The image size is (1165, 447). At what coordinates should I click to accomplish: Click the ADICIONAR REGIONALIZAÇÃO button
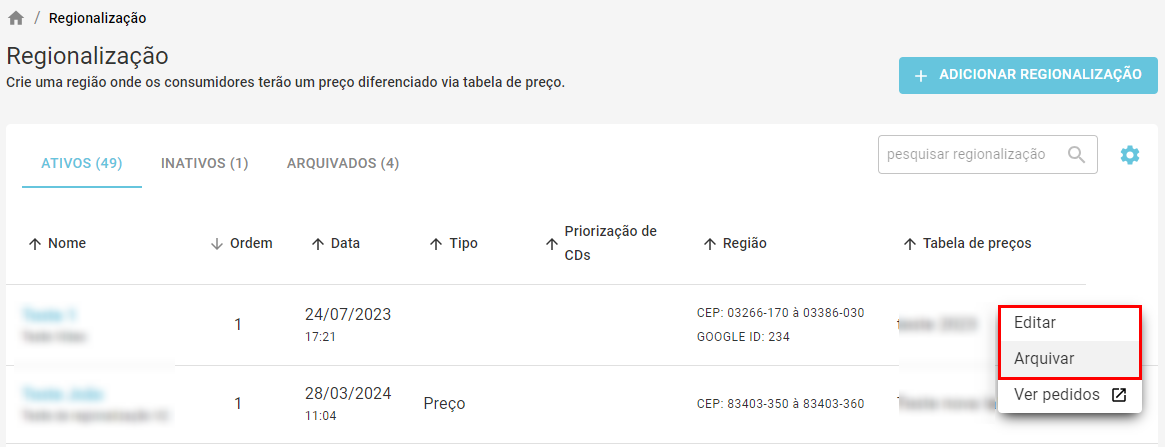point(1028,75)
